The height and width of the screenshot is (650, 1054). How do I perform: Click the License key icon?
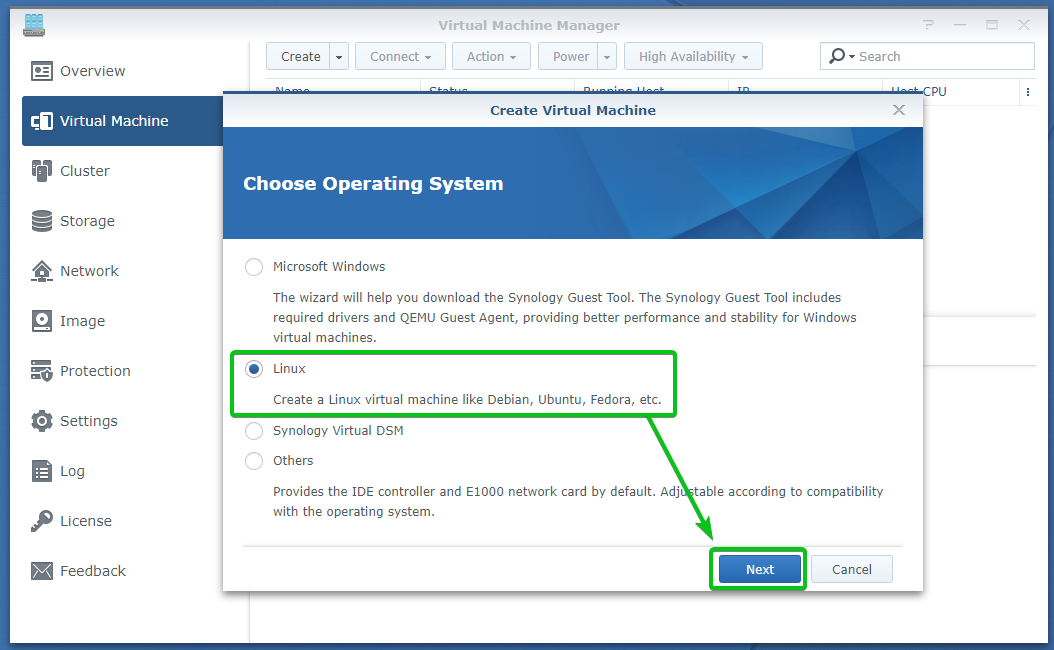(x=42, y=521)
